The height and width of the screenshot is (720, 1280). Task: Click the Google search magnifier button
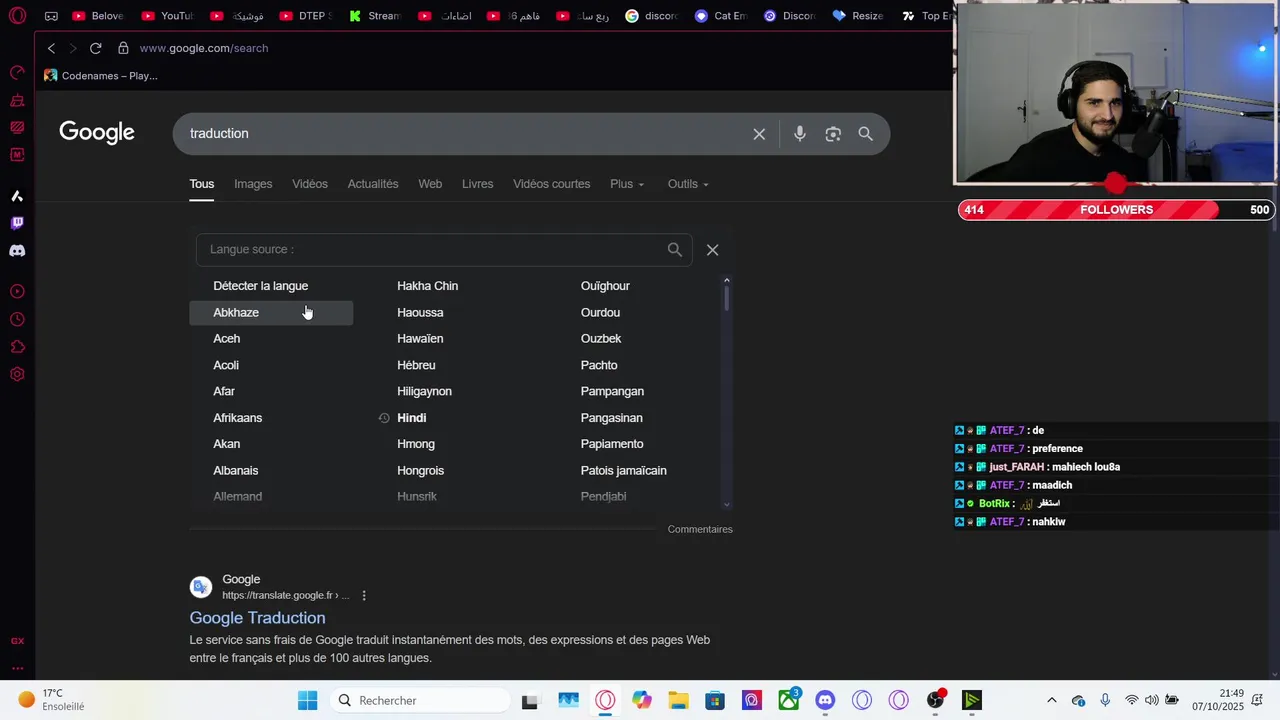pos(866,134)
